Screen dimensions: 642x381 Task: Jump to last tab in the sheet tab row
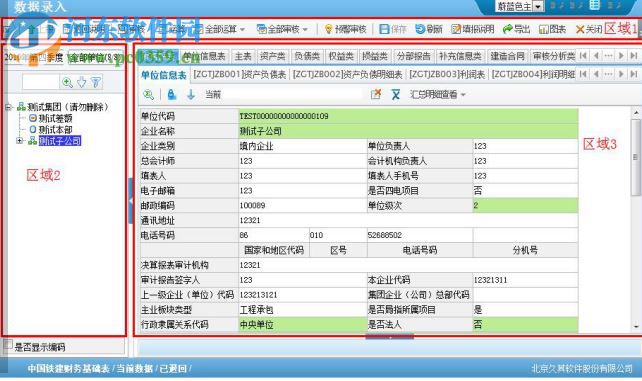[x=634, y=74]
